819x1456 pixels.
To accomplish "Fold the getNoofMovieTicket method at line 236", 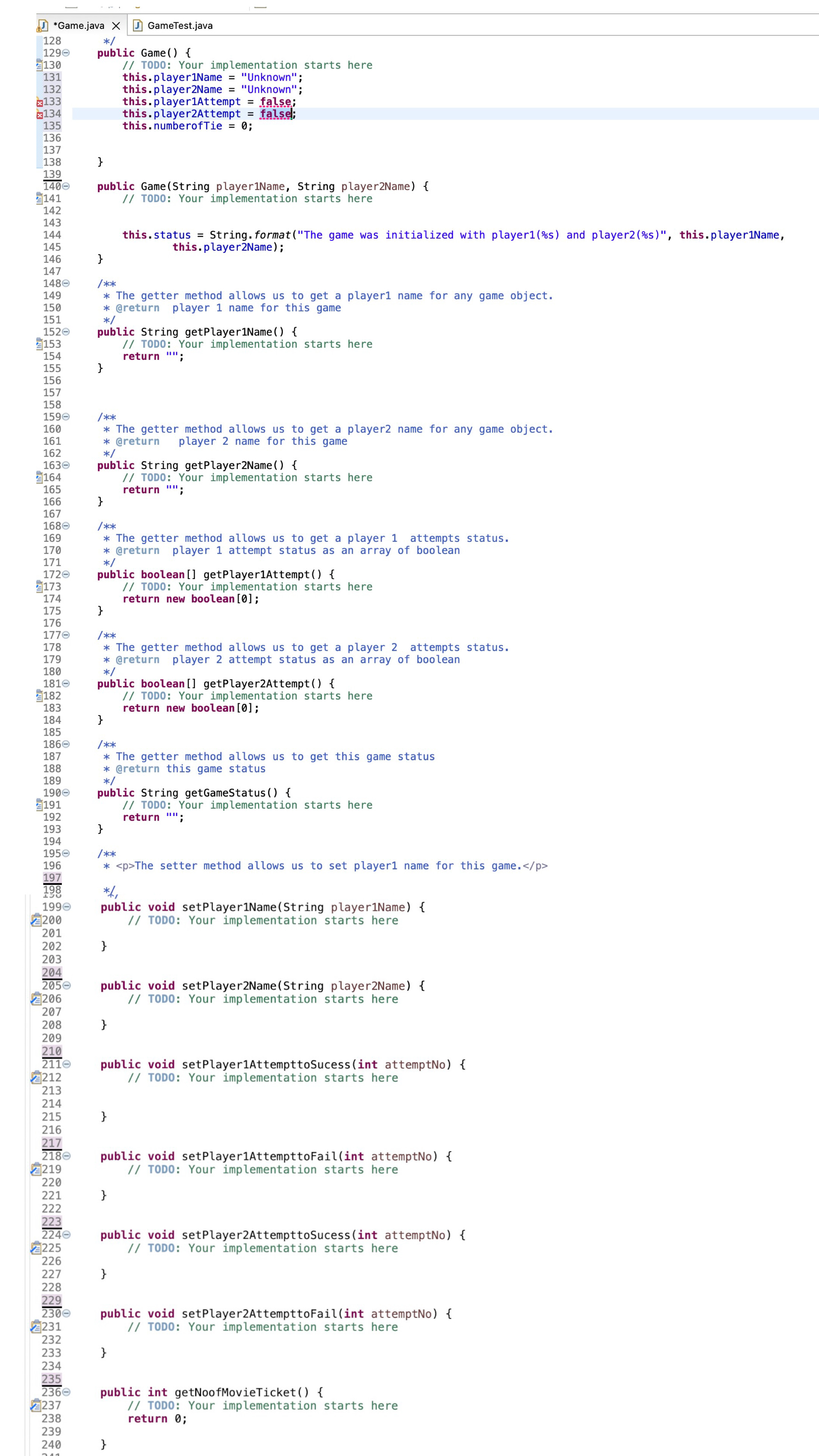I will click(67, 1392).
